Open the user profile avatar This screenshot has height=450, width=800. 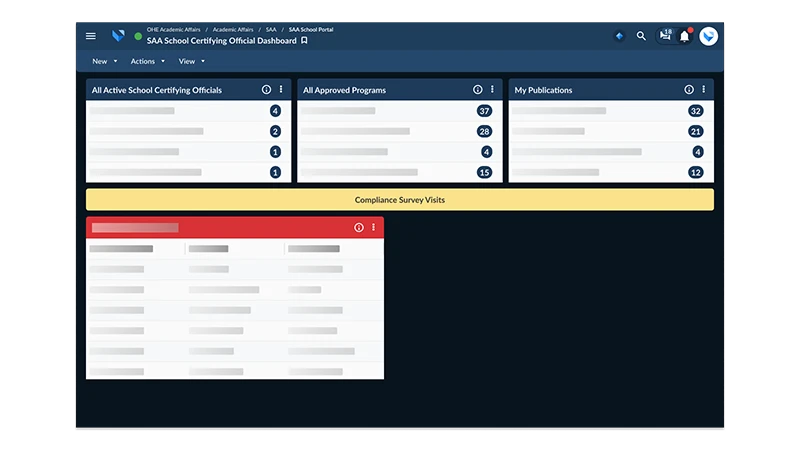(708, 36)
